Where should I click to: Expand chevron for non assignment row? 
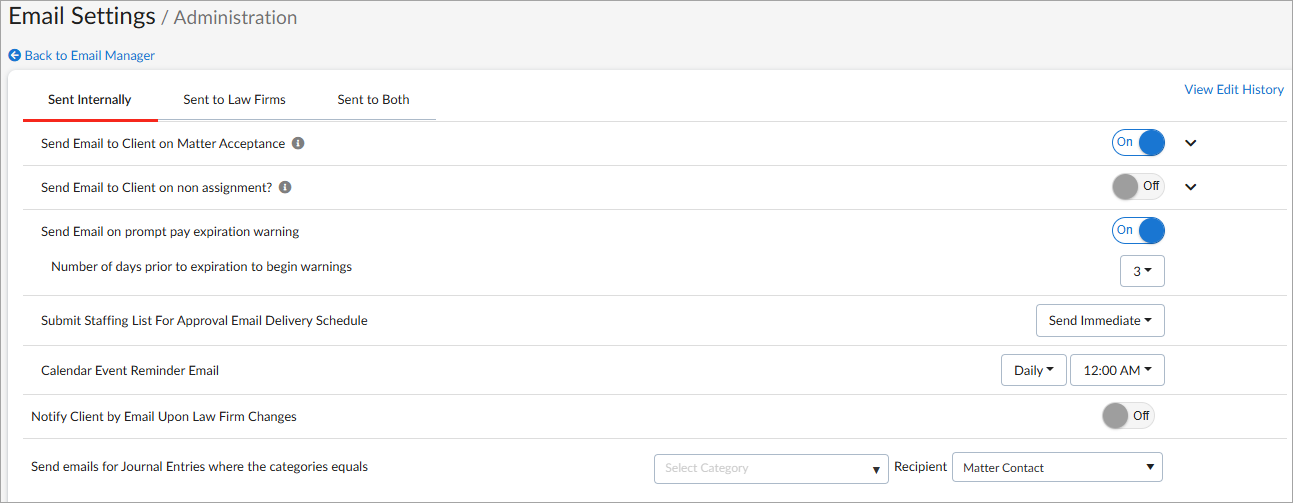1190,186
